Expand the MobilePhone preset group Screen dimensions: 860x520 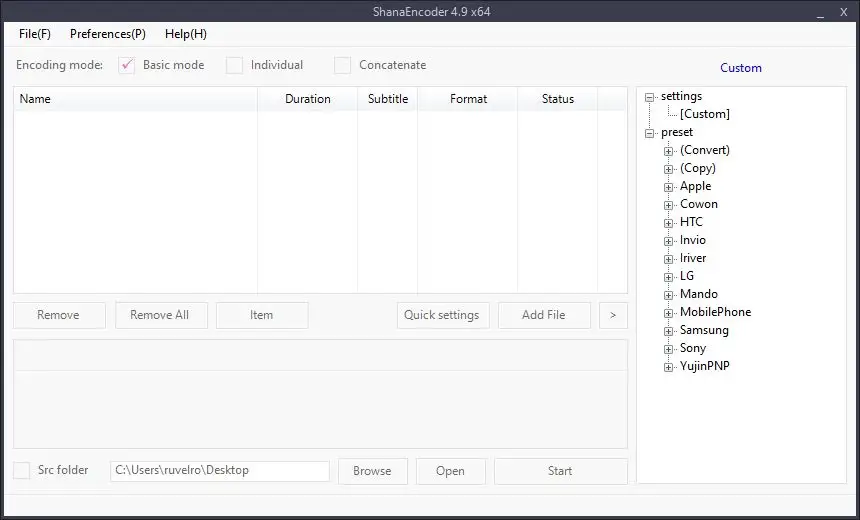coord(668,313)
